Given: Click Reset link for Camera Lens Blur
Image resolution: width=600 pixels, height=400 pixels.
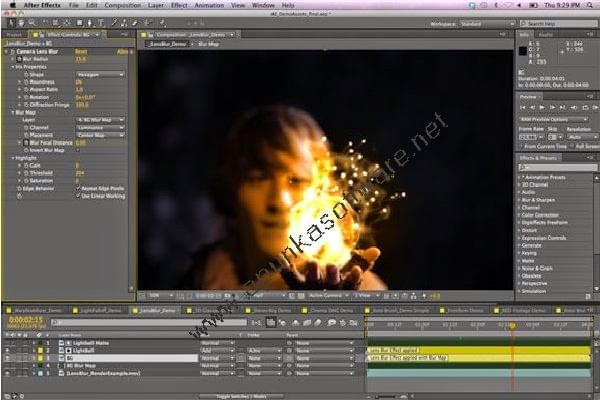Looking at the screenshot, I should tap(81, 52).
